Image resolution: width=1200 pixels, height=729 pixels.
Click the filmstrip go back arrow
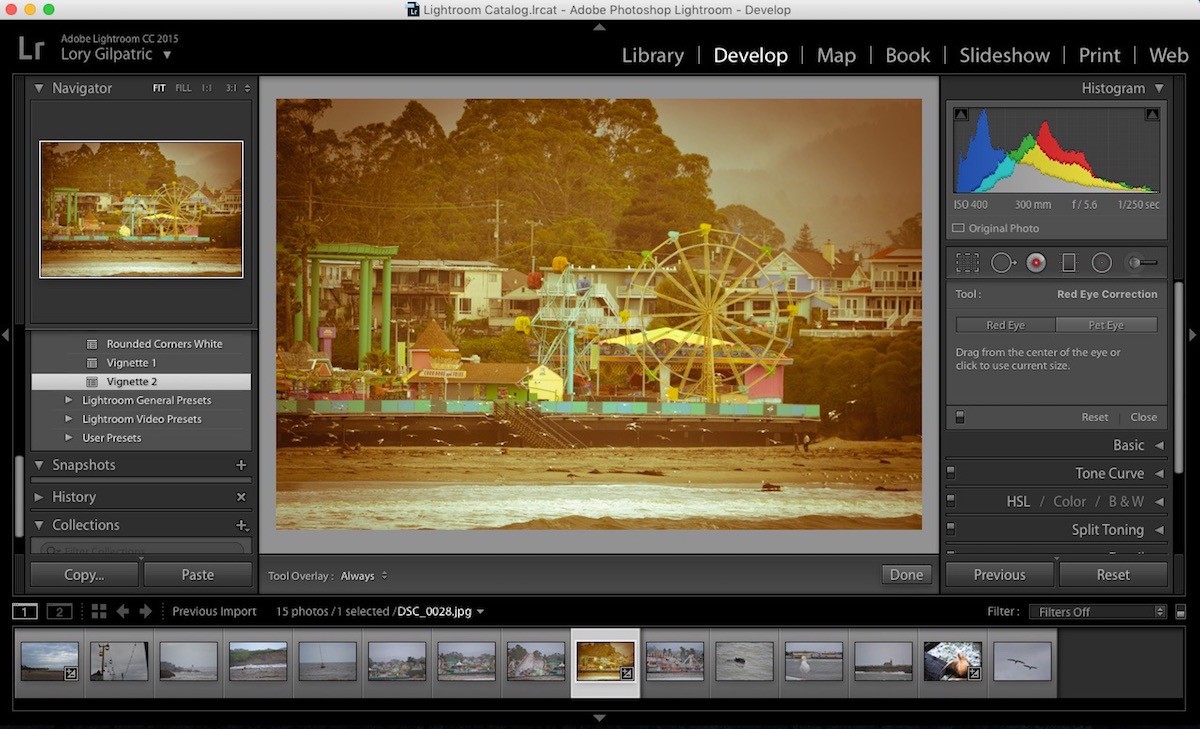(x=123, y=611)
